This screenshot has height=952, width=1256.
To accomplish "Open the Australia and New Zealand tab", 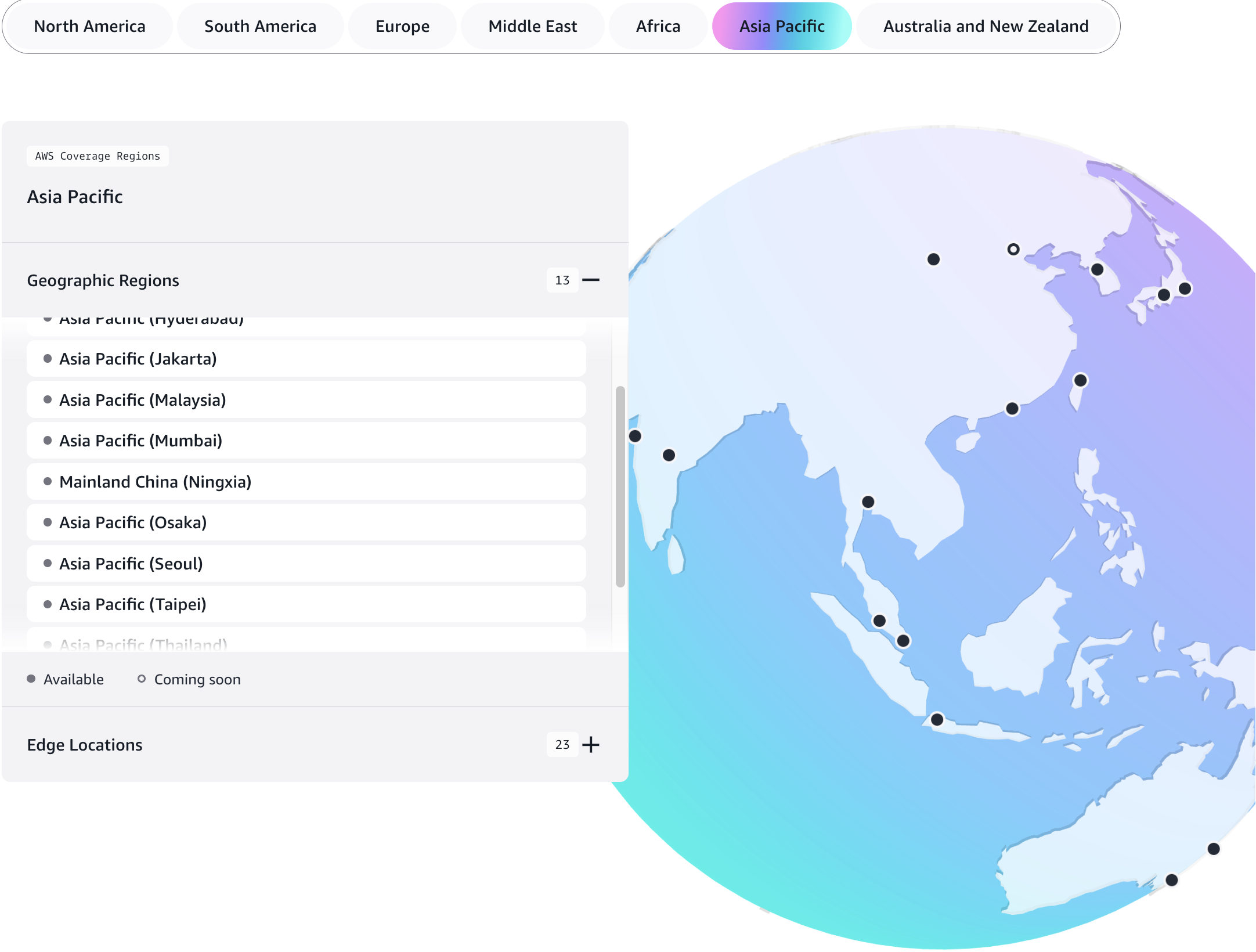I will pos(986,26).
